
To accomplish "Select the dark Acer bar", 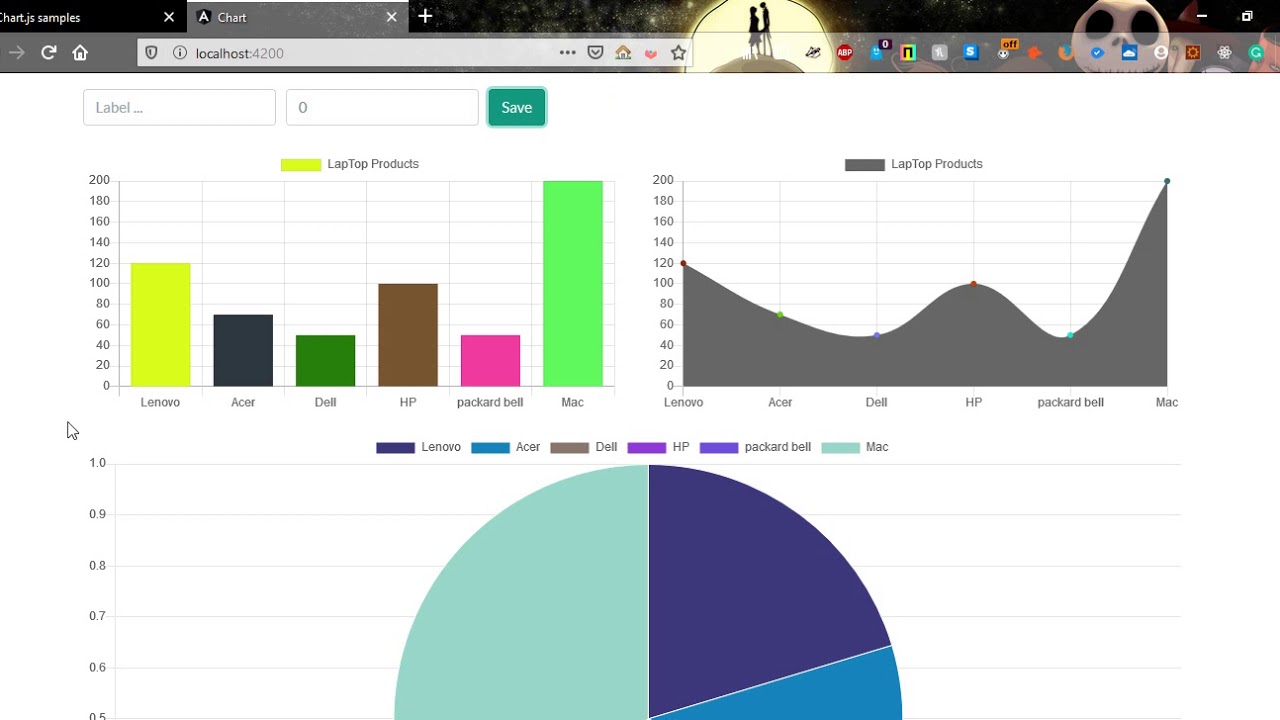I will click(x=243, y=350).
